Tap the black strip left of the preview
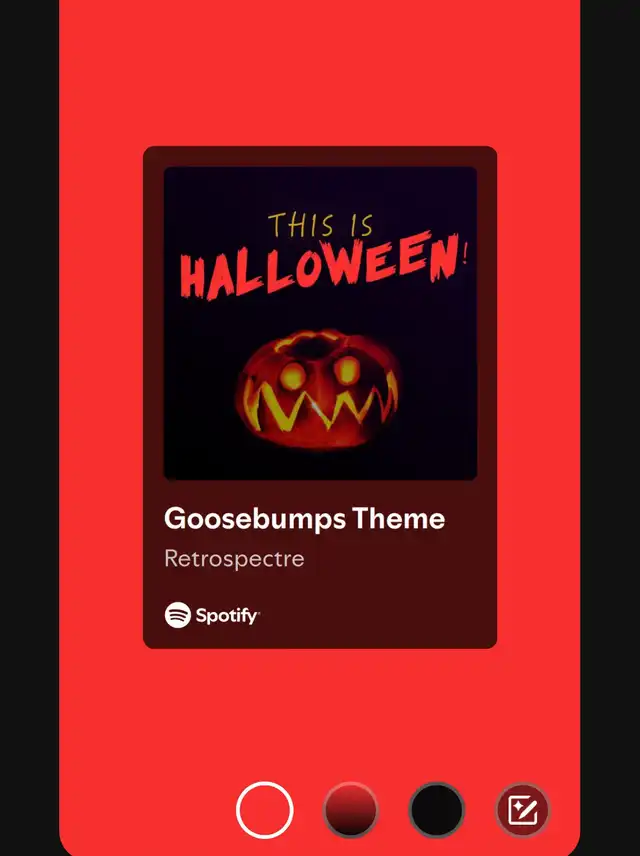The width and height of the screenshot is (640, 856). point(29,428)
